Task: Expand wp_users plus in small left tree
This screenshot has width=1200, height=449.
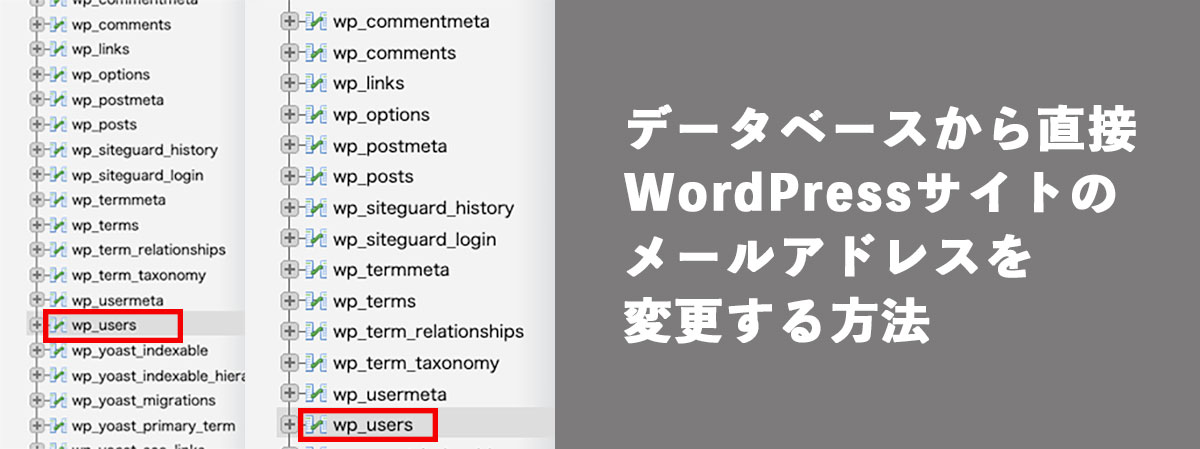Action: click(x=38, y=325)
